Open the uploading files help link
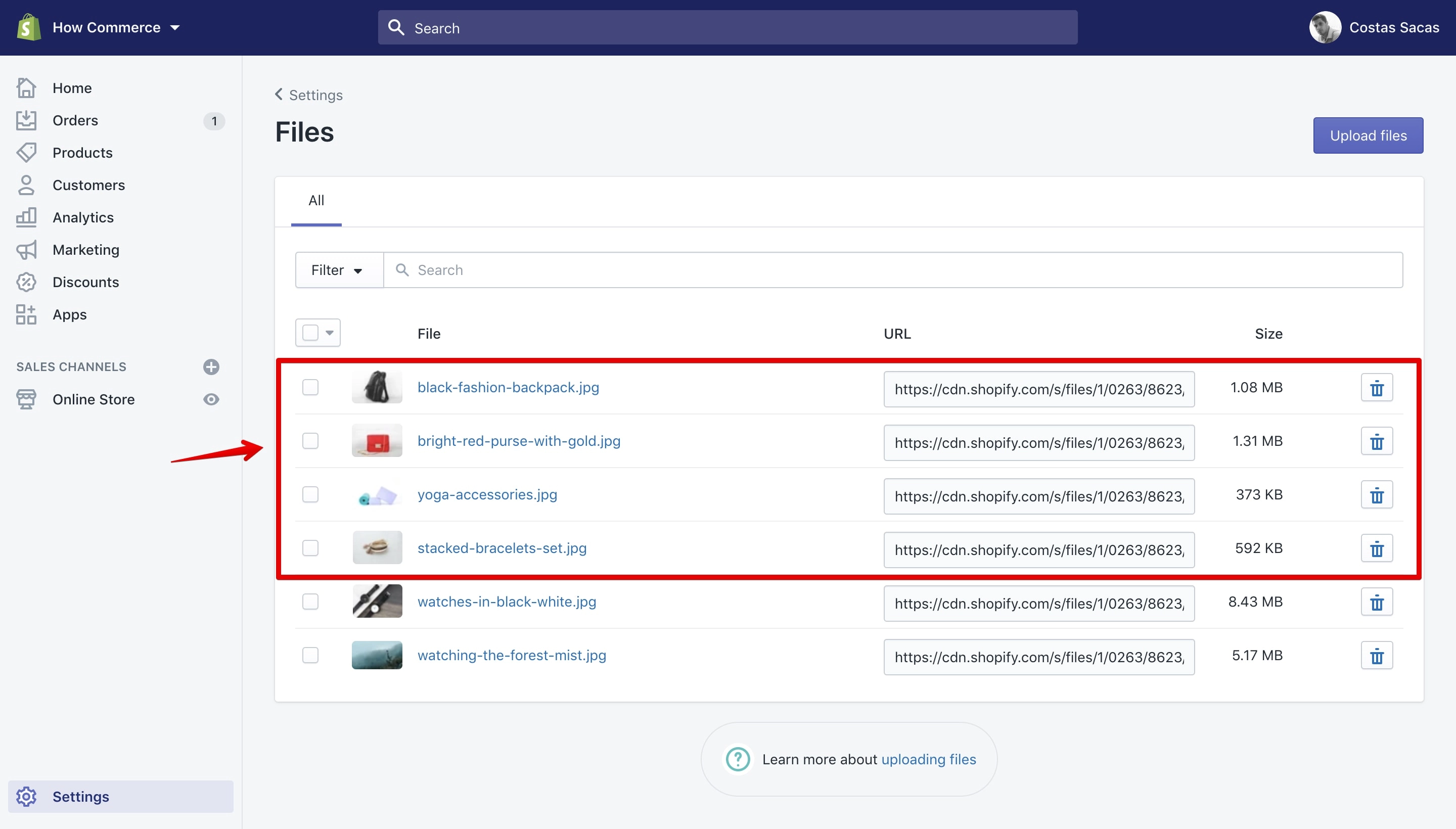The height and width of the screenshot is (829, 1456). coord(928,759)
